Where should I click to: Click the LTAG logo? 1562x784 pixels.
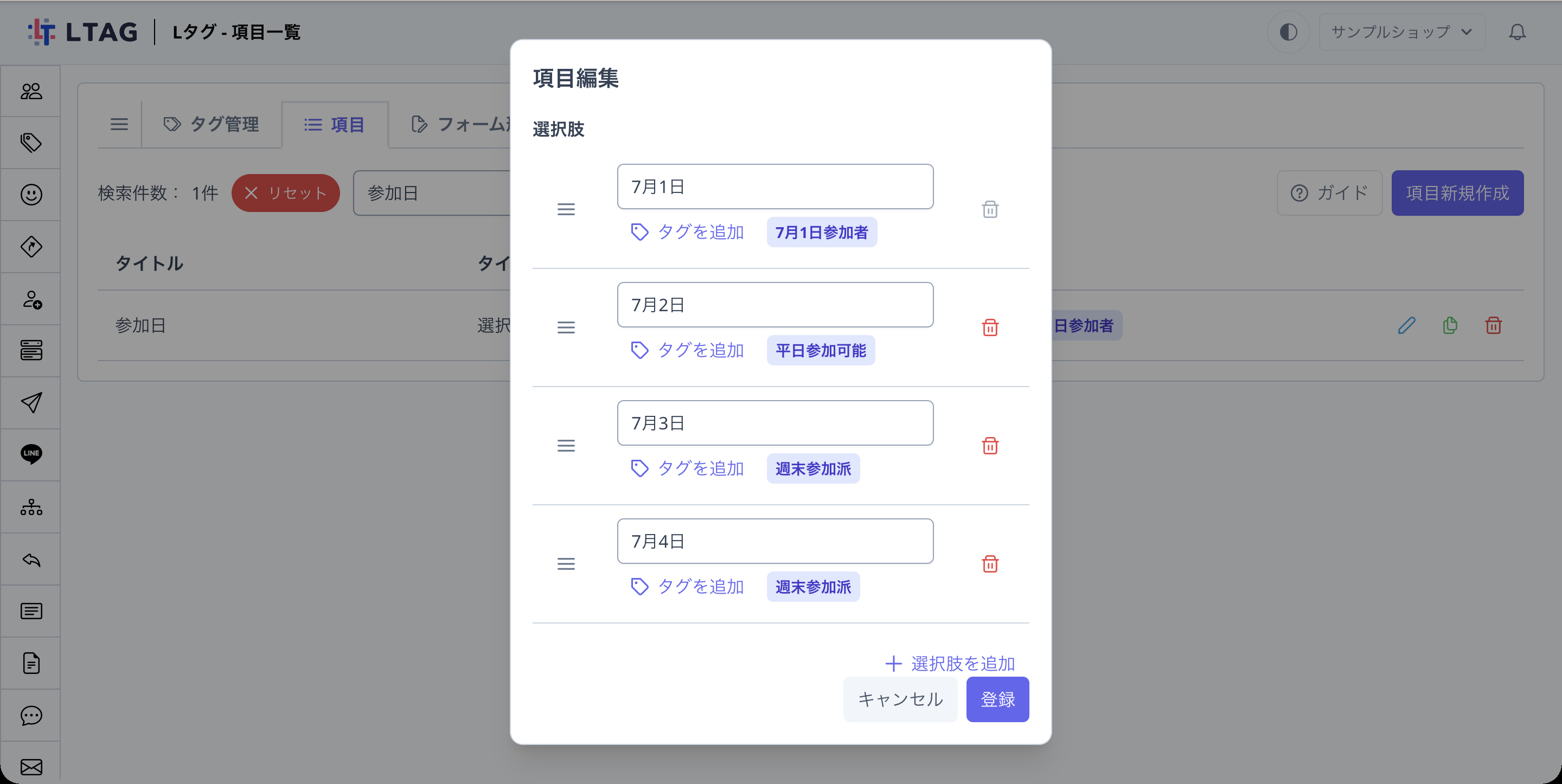tap(83, 31)
